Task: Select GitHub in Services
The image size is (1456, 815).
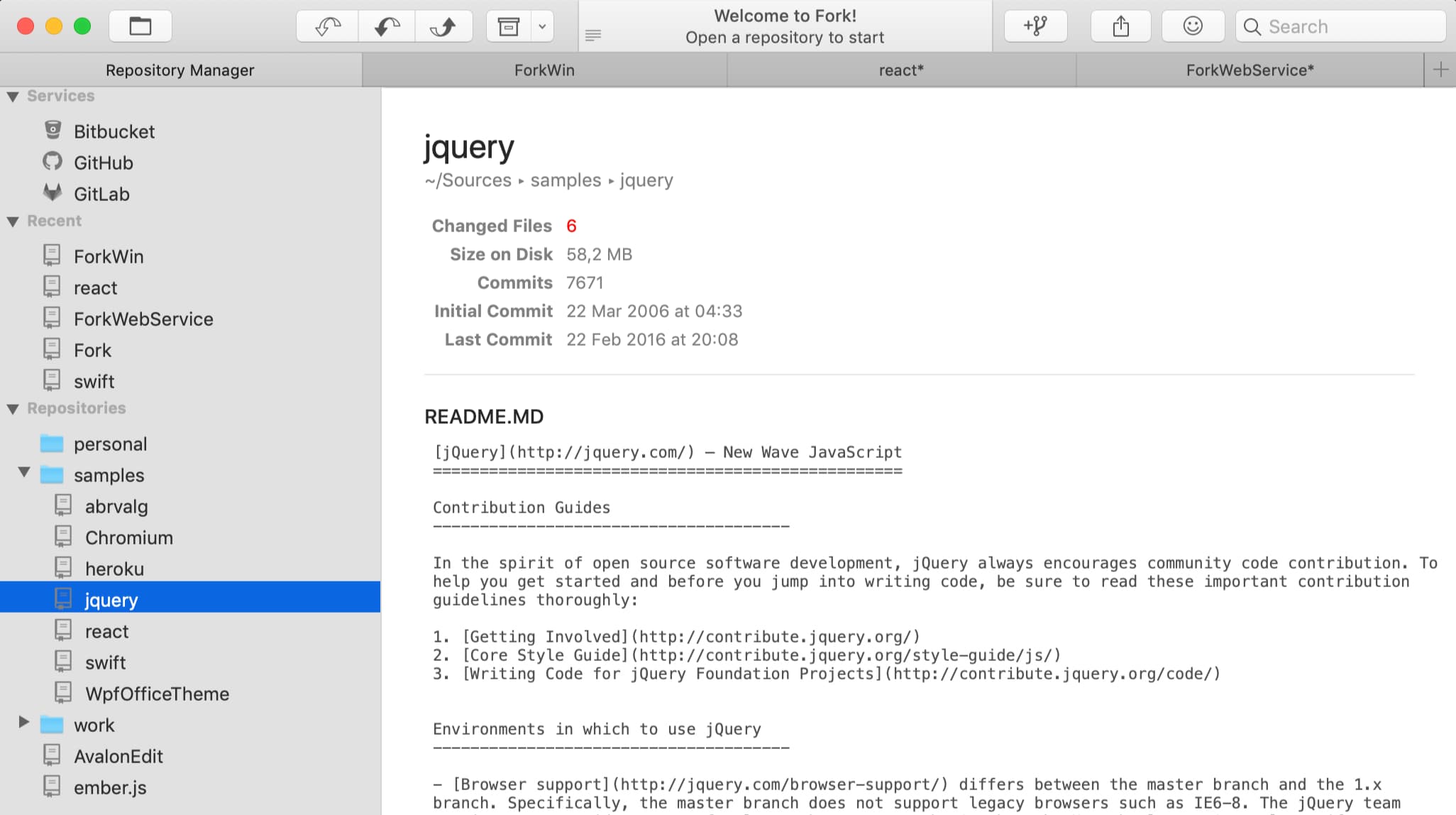Action: click(104, 163)
